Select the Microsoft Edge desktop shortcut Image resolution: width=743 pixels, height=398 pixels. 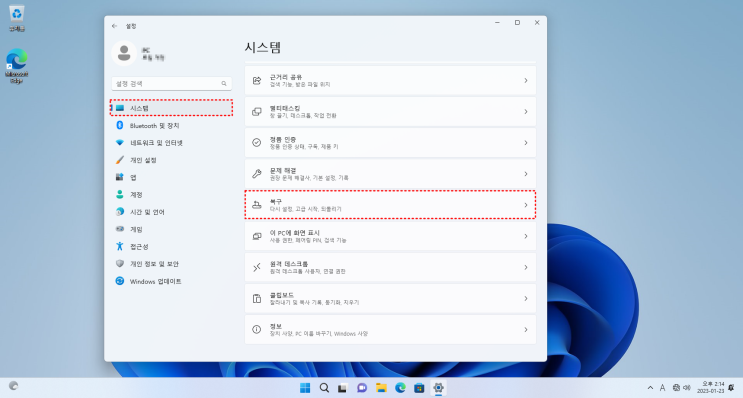[17, 66]
